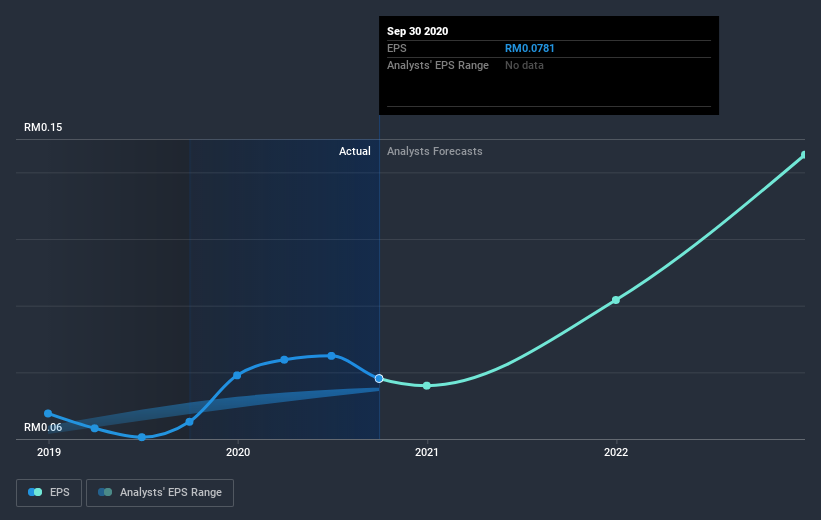Click the 'No data' analysts range value
Screen dimensions: 821x520
click(524, 65)
